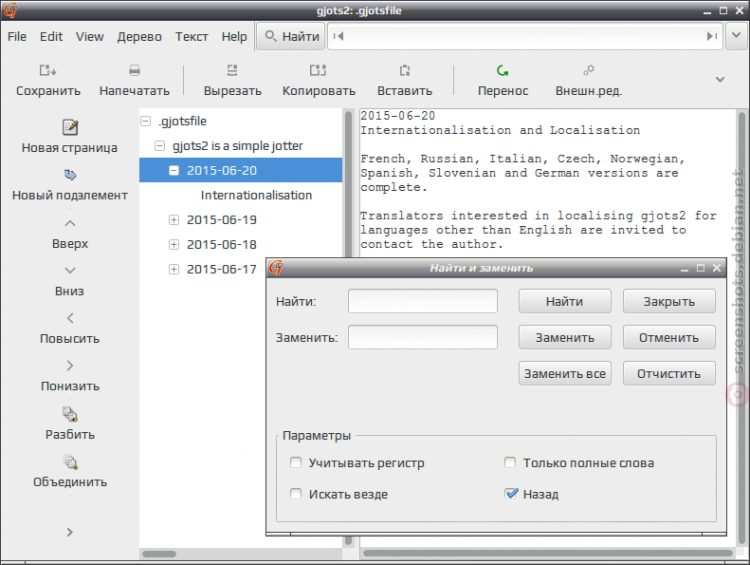
Task: Click the logo in Найти и заменить title bar
Action: pyautogui.click(x=276, y=268)
